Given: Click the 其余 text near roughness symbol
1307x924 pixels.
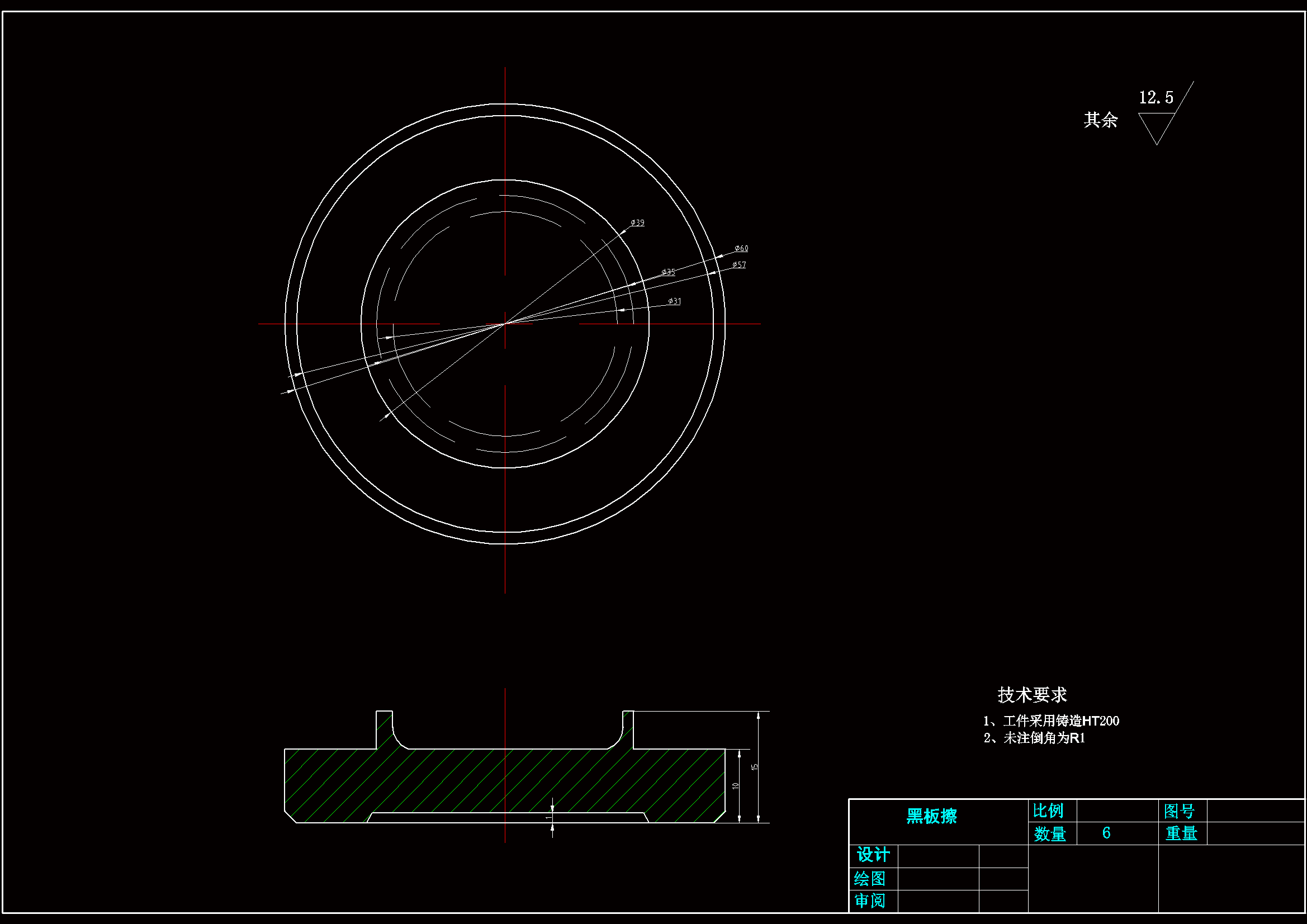Looking at the screenshot, I should coord(1100,120).
